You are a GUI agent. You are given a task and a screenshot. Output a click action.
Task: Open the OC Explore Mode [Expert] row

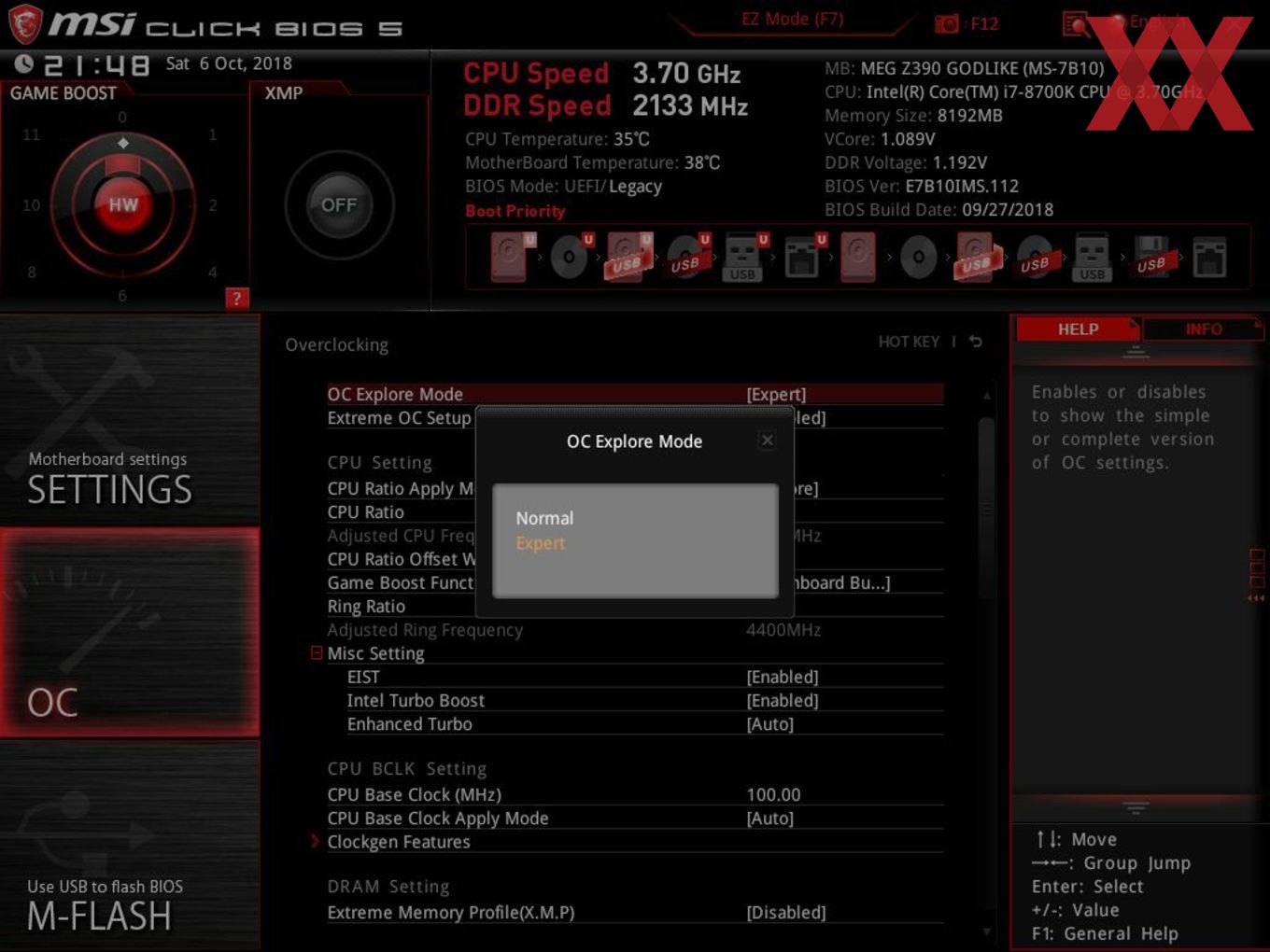(635, 394)
